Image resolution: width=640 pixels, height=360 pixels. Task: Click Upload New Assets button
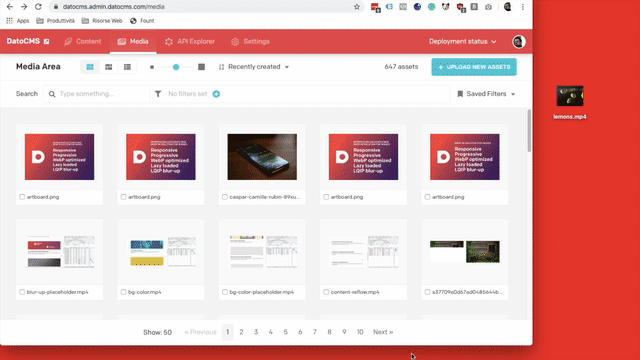click(x=474, y=67)
